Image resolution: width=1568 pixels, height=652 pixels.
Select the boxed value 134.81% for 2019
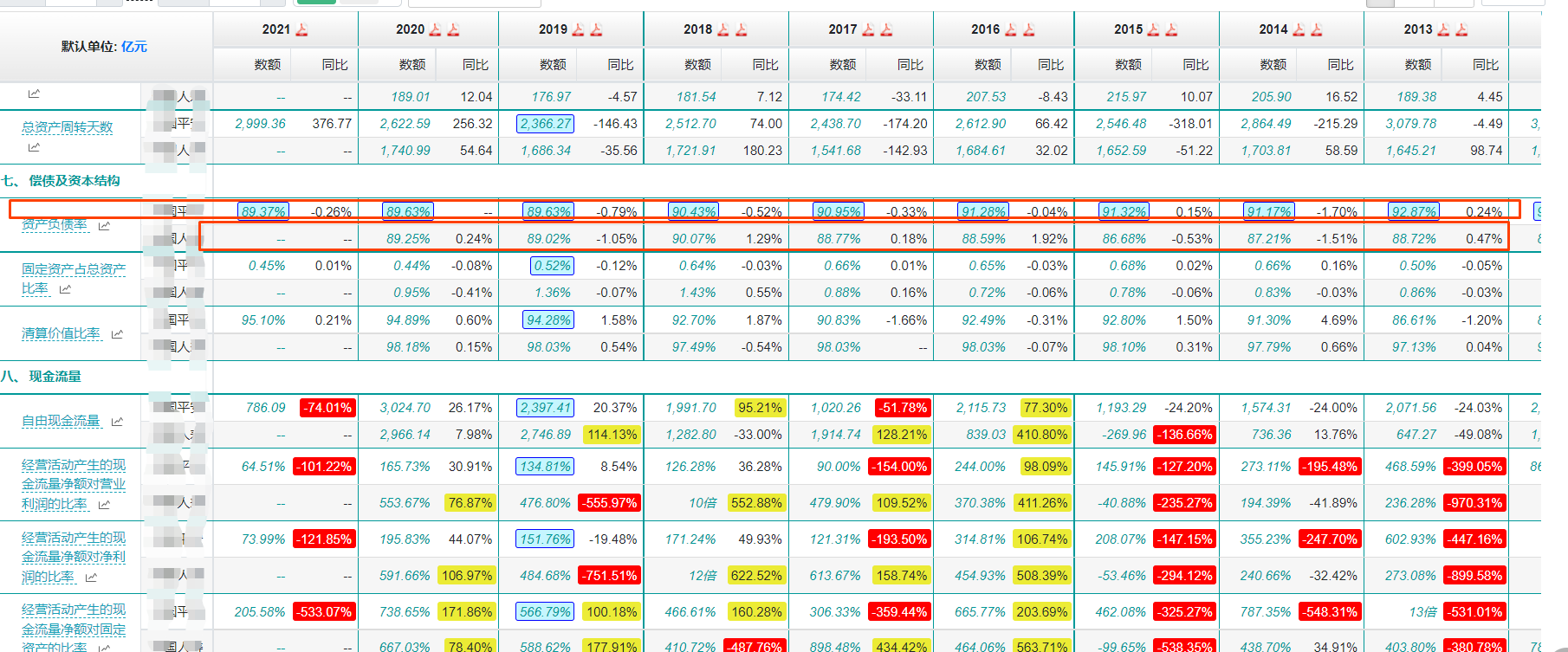[x=546, y=467]
